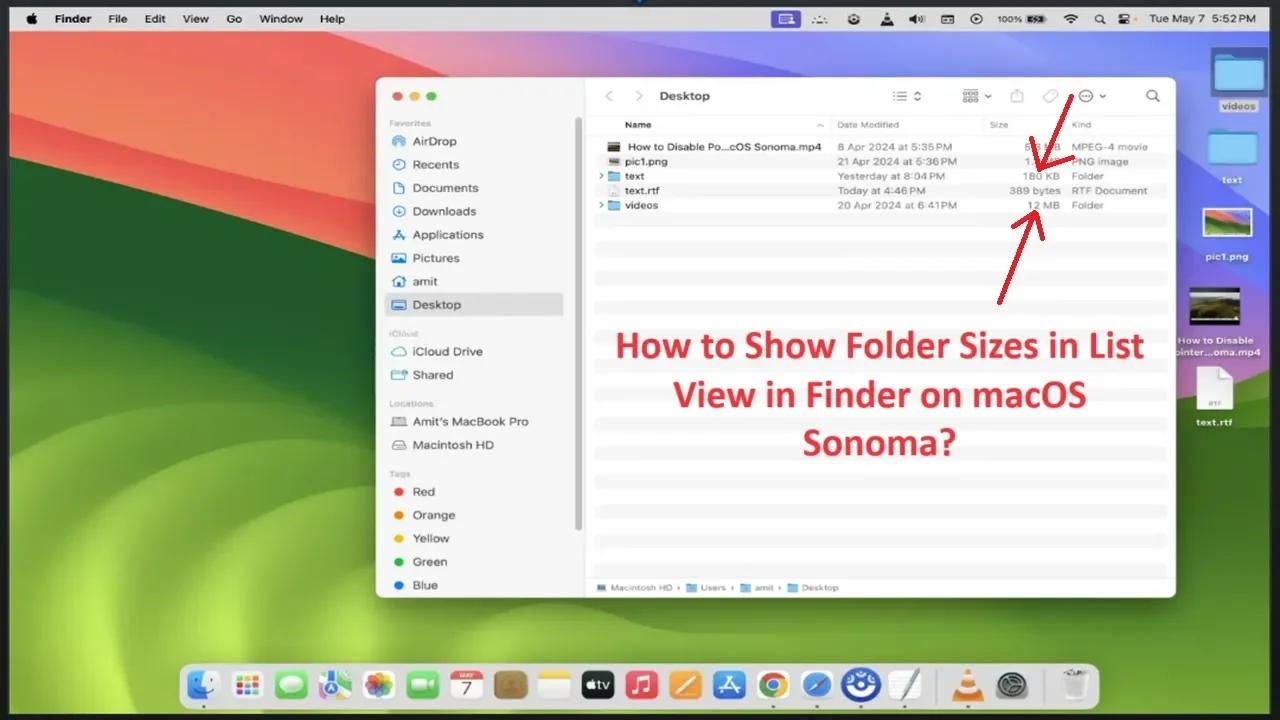Screen dimensions: 1280x720
Task: Sort by the Date Modified column header
Action: pos(868,125)
